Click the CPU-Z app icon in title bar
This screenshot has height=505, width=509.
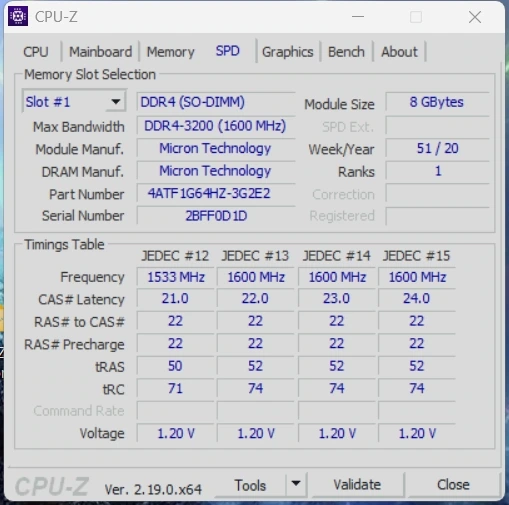[x=18, y=16]
